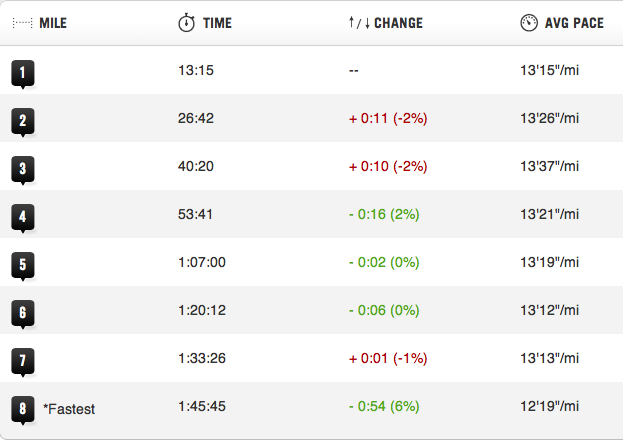Viewport: 623px width, 440px height.
Task: Select the + 0:11 (-2%) change value
Action: coord(387,119)
